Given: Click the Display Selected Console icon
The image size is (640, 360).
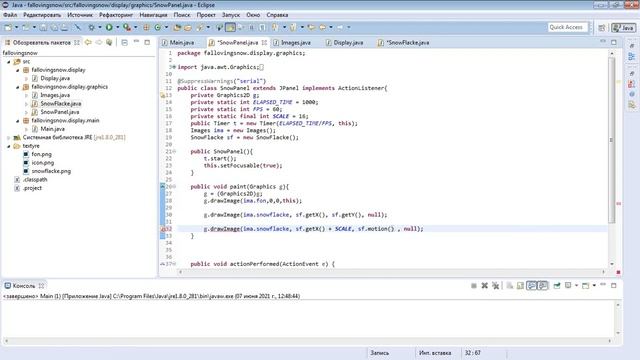Looking at the screenshot, I should 568,286.
